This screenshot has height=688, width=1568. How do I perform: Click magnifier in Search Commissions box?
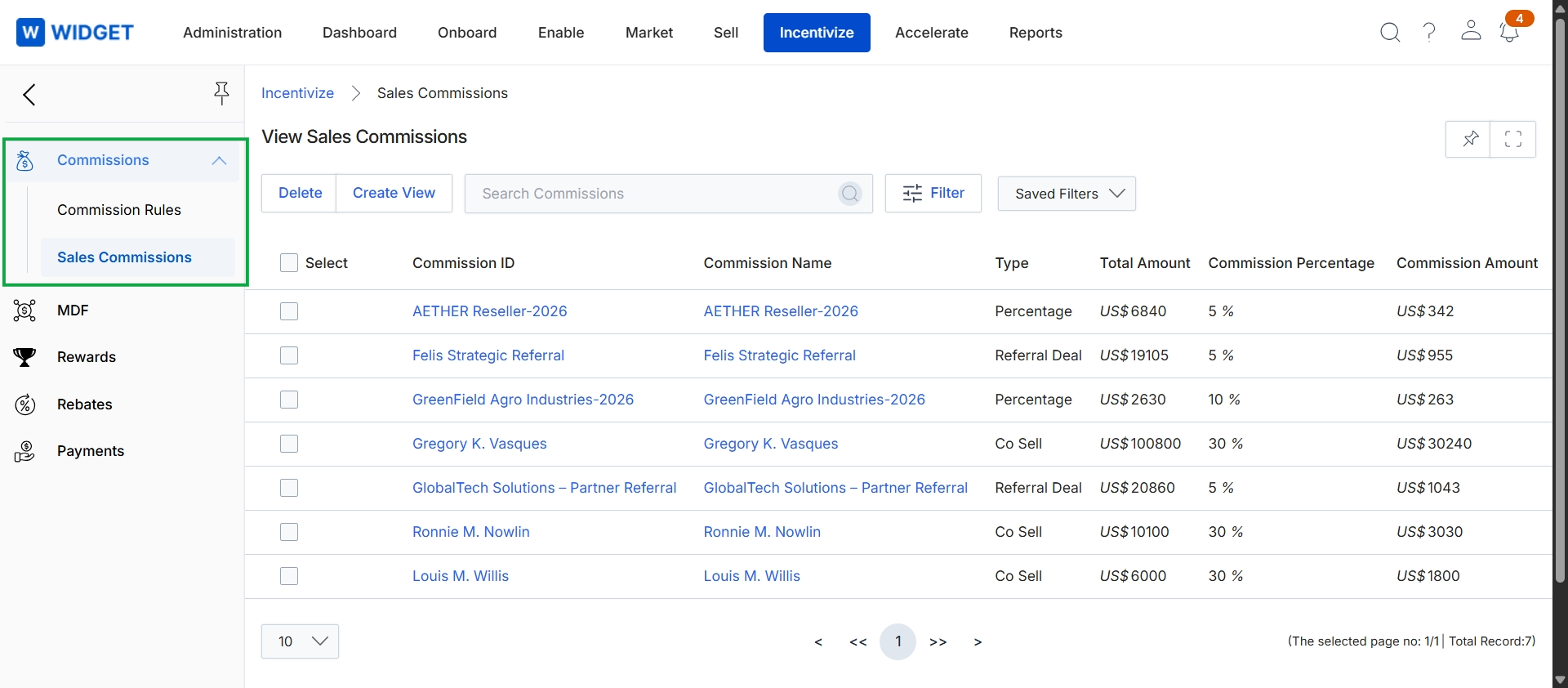pos(850,194)
